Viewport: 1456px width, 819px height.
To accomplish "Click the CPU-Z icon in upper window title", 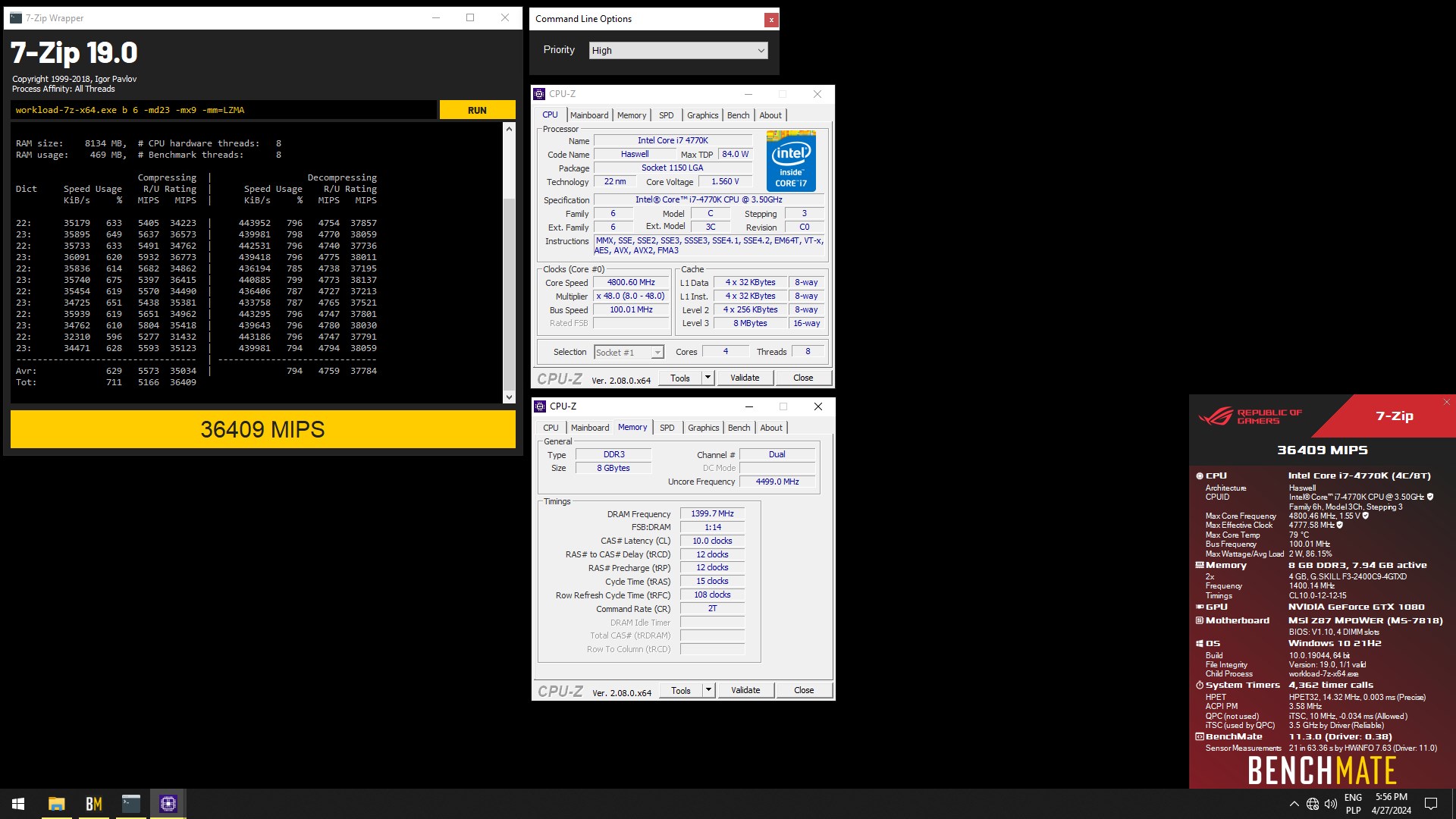I will click(x=539, y=94).
